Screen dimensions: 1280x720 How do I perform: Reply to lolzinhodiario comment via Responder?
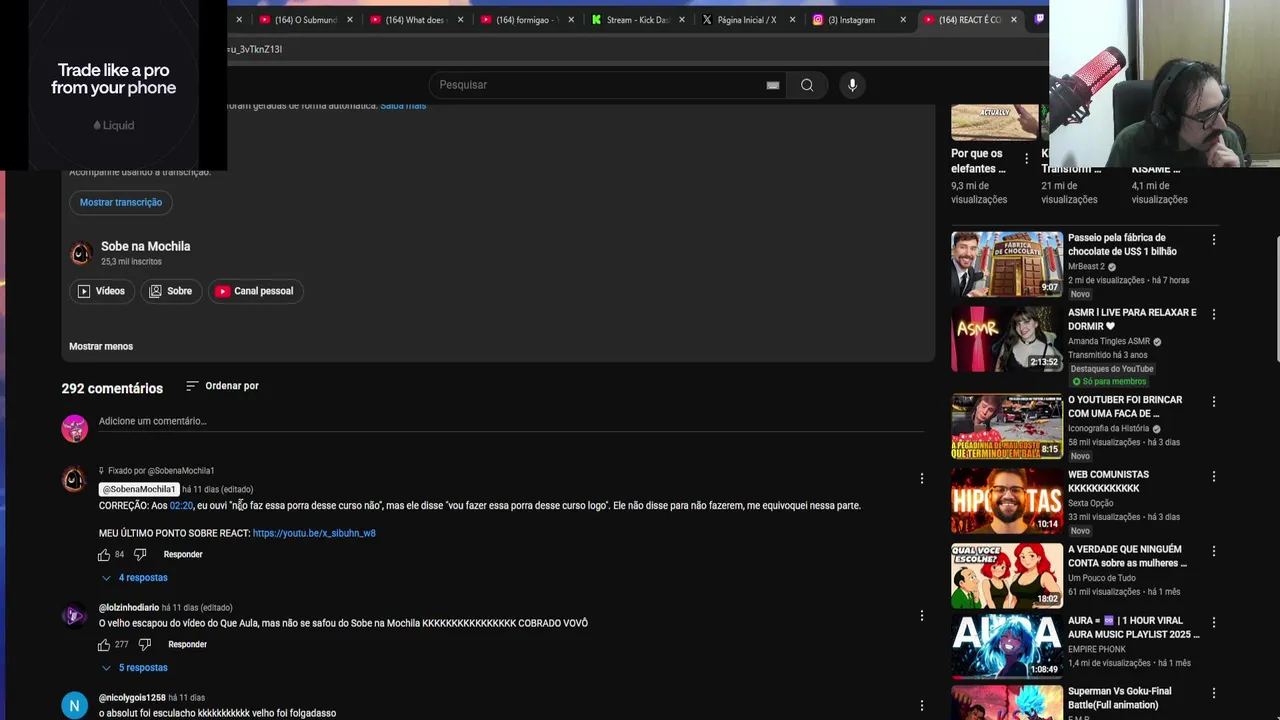click(187, 644)
